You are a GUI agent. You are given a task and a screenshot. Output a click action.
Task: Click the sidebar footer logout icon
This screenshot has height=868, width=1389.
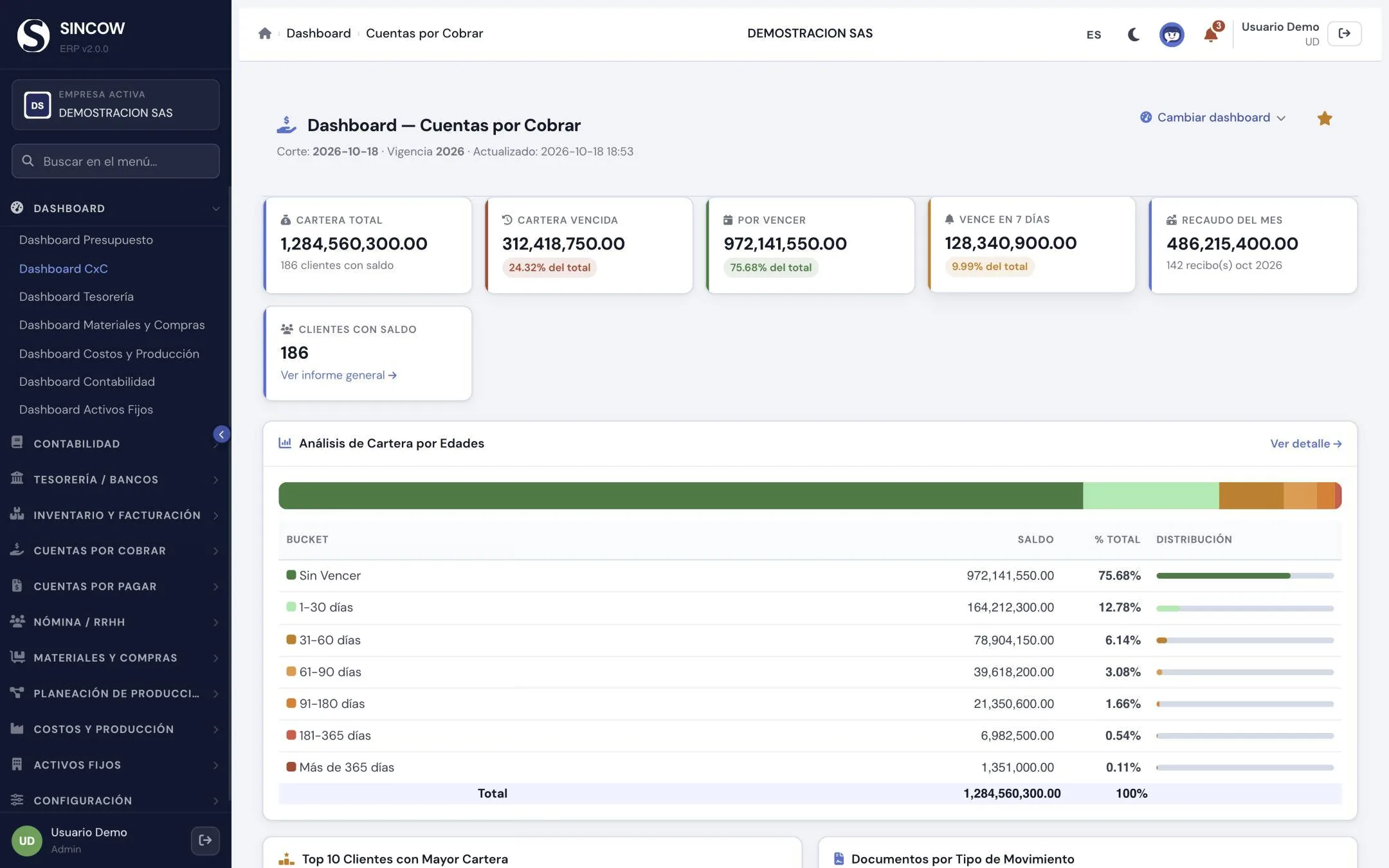pos(205,840)
